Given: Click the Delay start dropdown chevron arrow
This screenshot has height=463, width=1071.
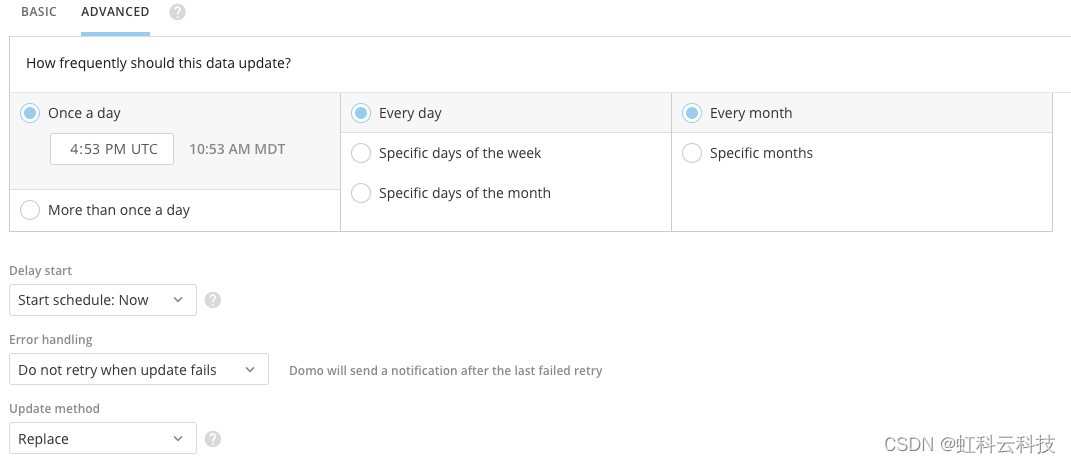Looking at the screenshot, I should click(x=178, y=300).
